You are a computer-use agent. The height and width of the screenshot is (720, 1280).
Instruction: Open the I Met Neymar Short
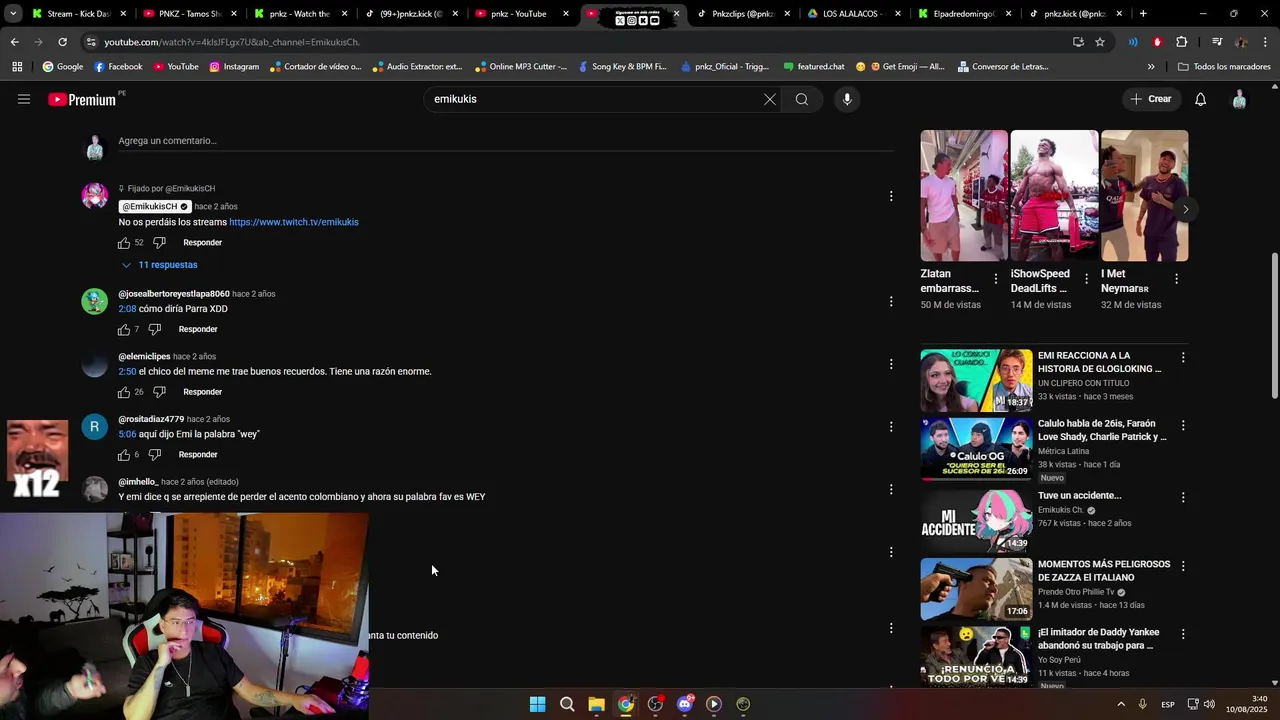[1144, 196]
